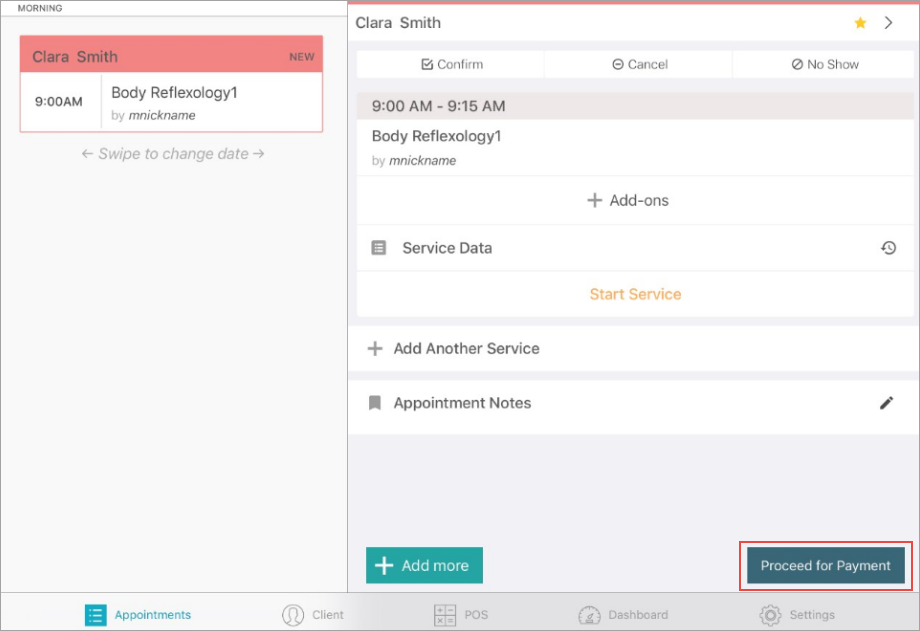Click the Clara Smith name in details header
This screenshot has height=631, width=920.
pyautogui.click(x=398, y=23)
